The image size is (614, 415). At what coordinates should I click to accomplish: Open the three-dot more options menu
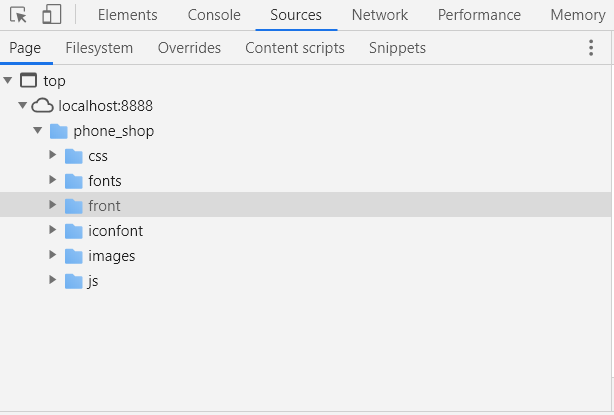(x=590, y=48)
